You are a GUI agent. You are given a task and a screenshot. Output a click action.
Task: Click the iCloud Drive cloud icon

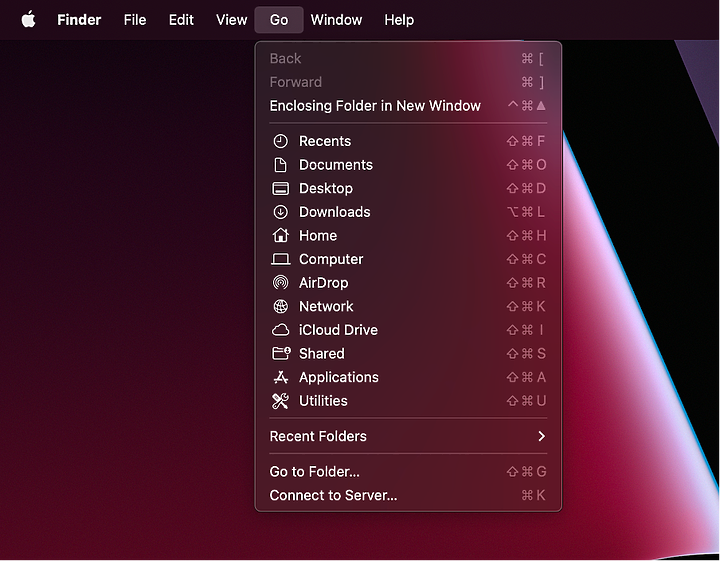[281, 330]
